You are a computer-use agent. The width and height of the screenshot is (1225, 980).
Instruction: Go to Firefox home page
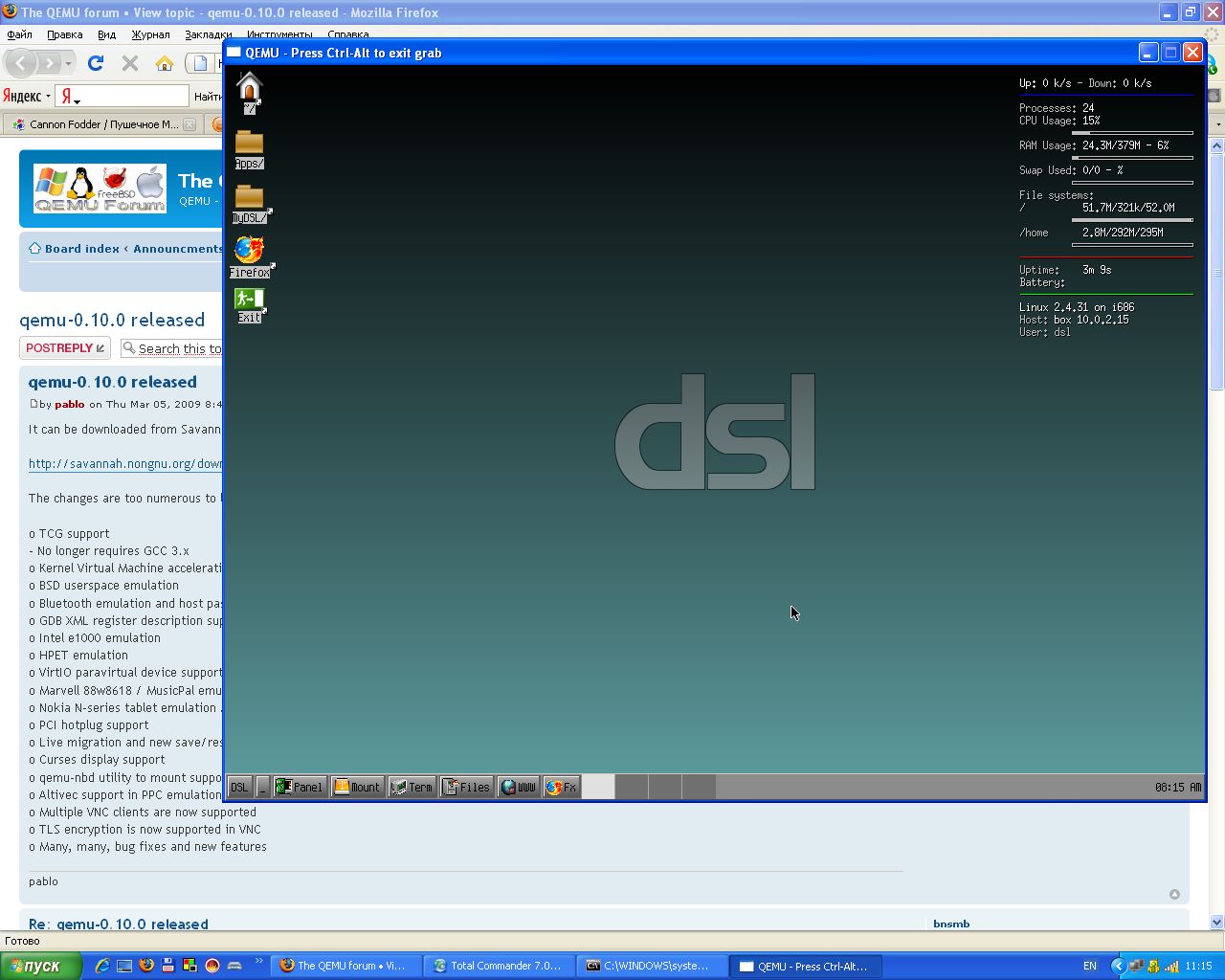click(x=165, y=63)
